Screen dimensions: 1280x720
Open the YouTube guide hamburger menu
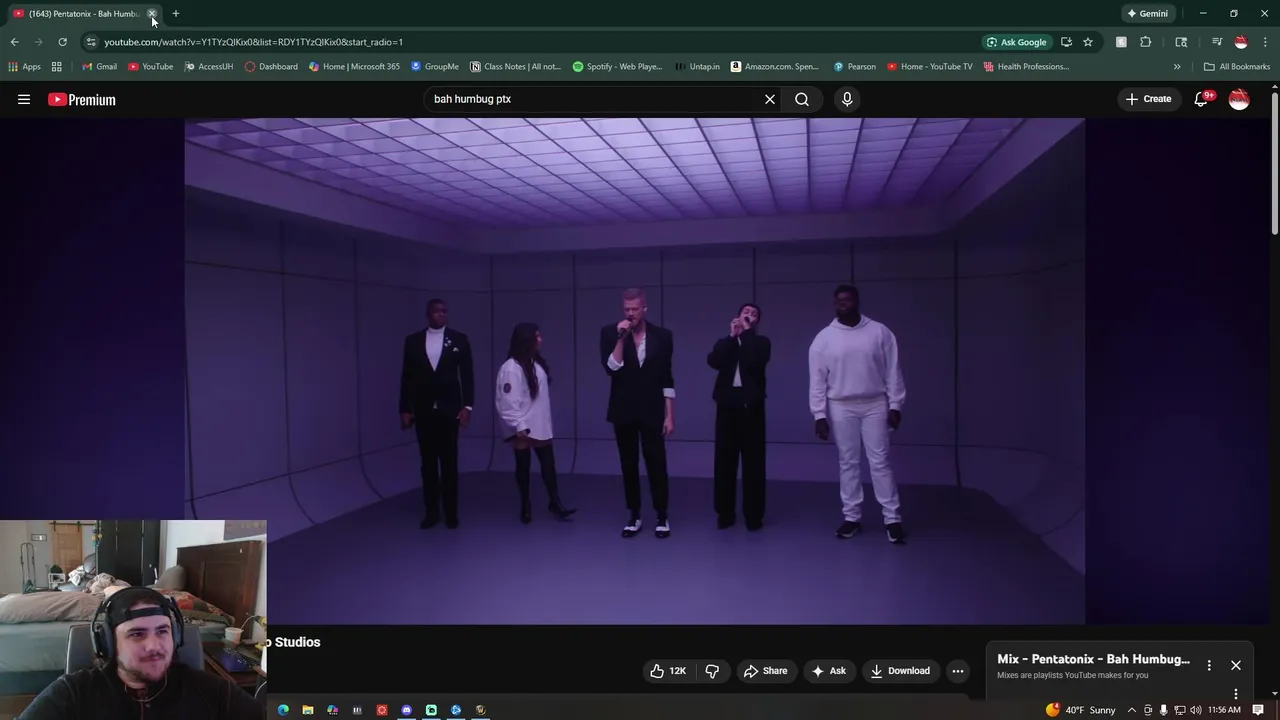click(x=24, y=99)
